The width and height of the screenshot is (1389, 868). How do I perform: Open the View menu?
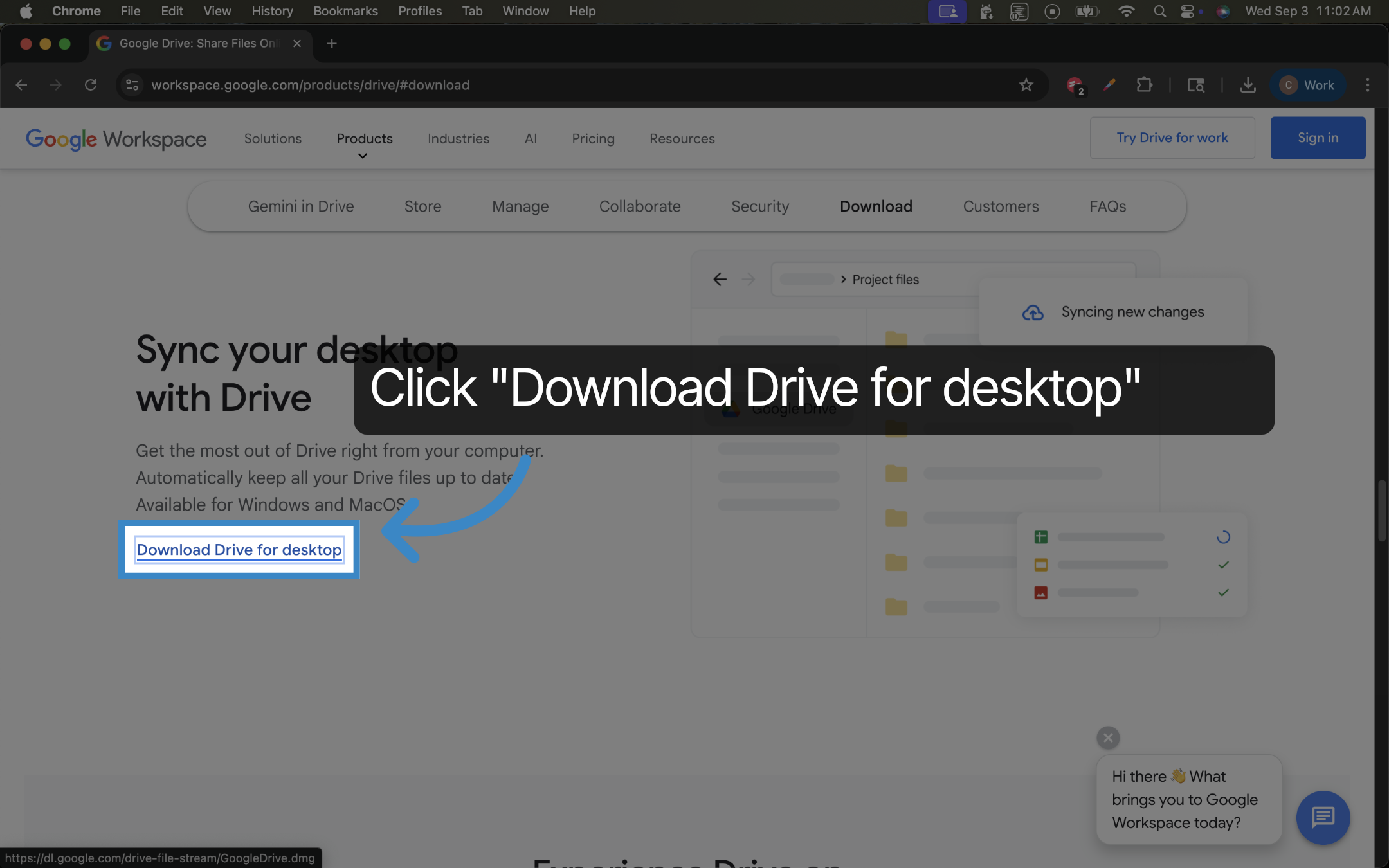coord(217,11)
